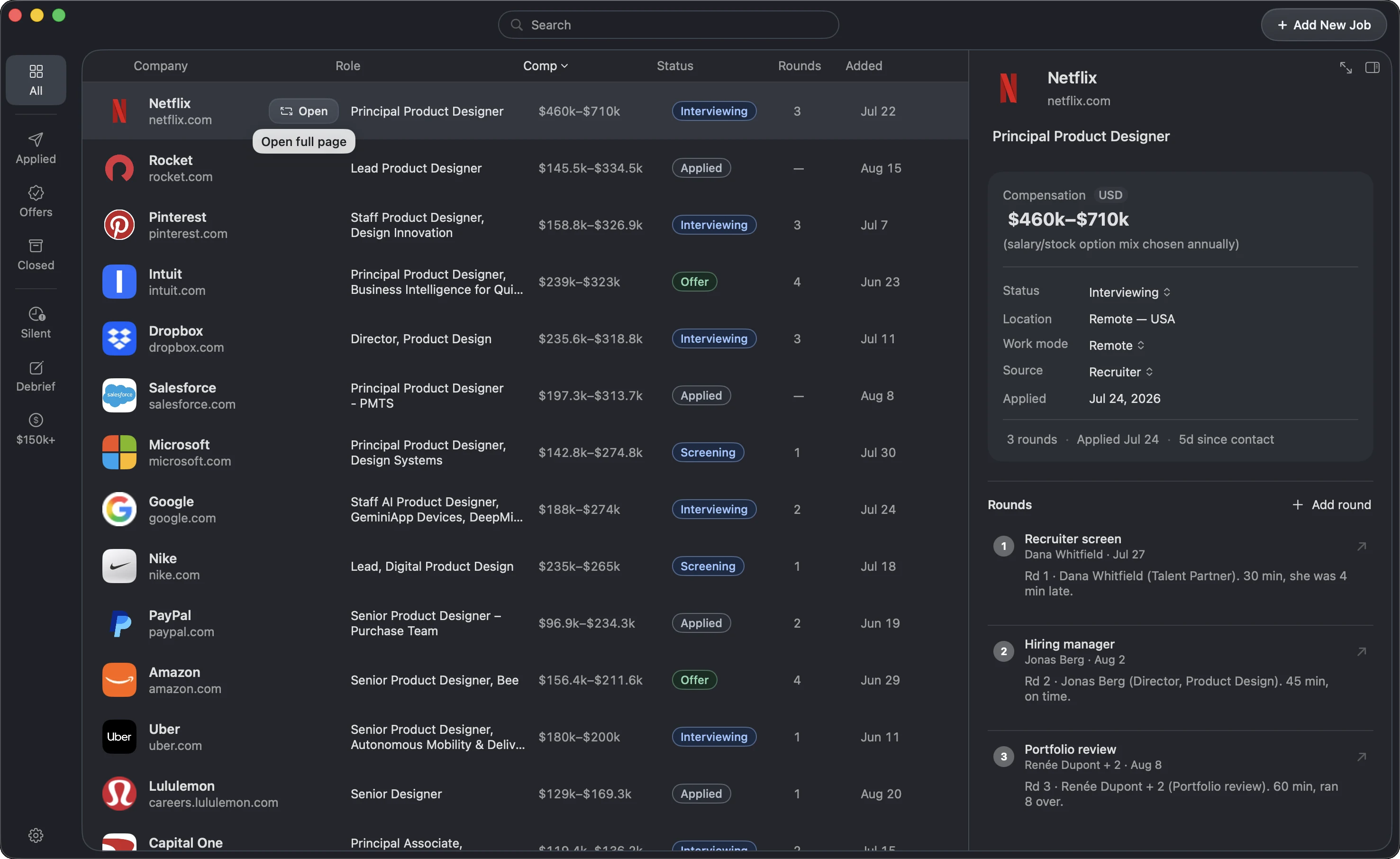Expand the detail panel to full size
This screenshot has height=859, width=1400.
1345,68
